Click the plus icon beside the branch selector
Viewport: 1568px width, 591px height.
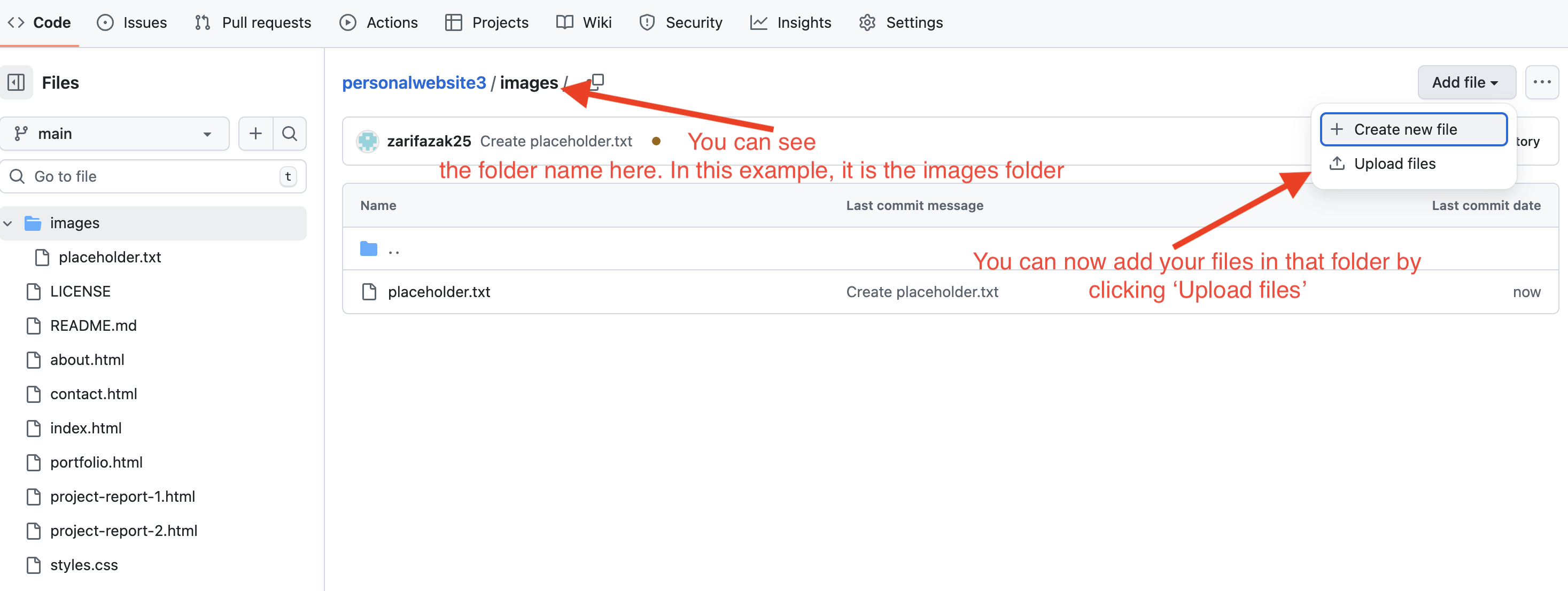(255, 133)
